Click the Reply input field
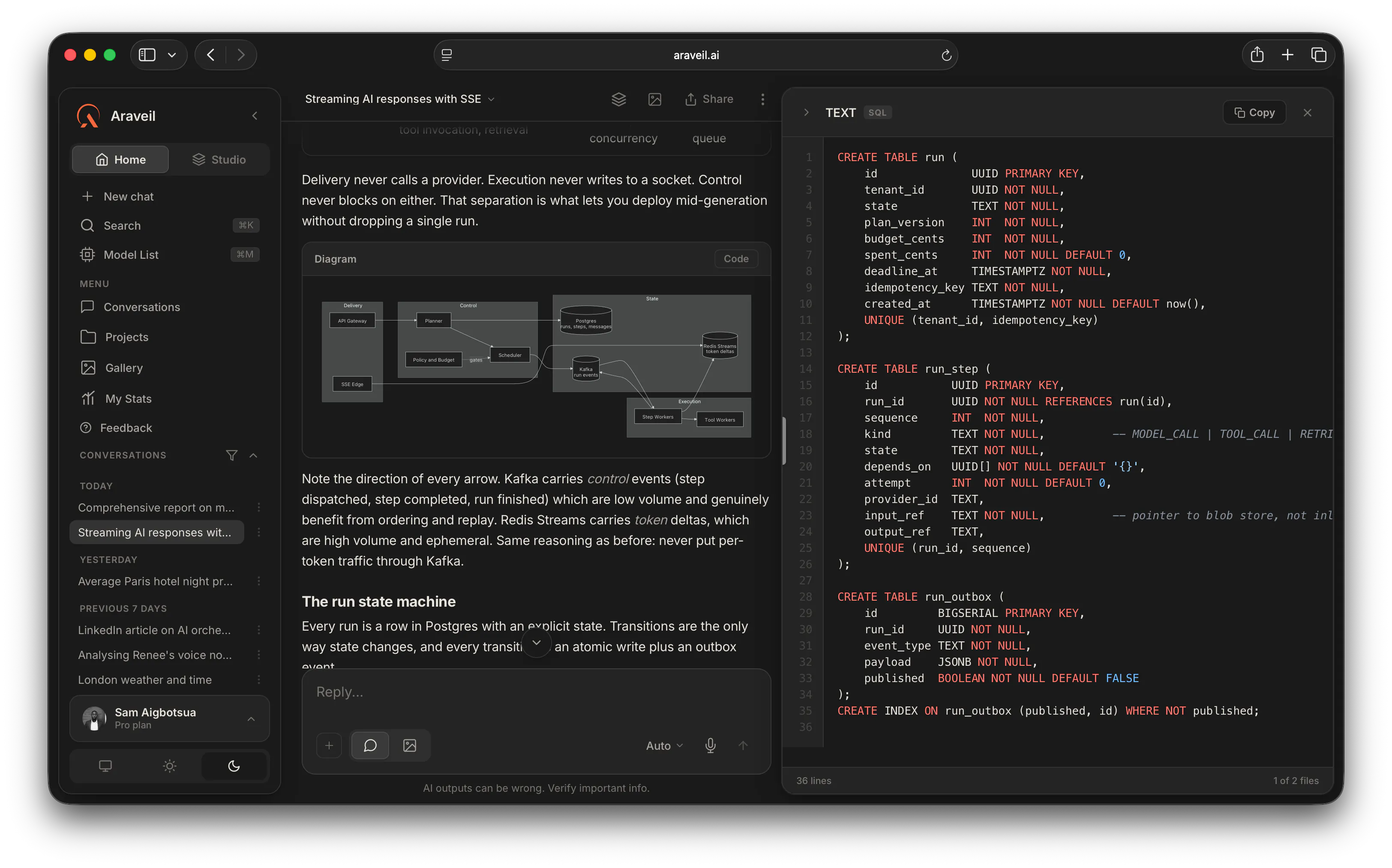The image size is (1392, 868). (536, 692)
